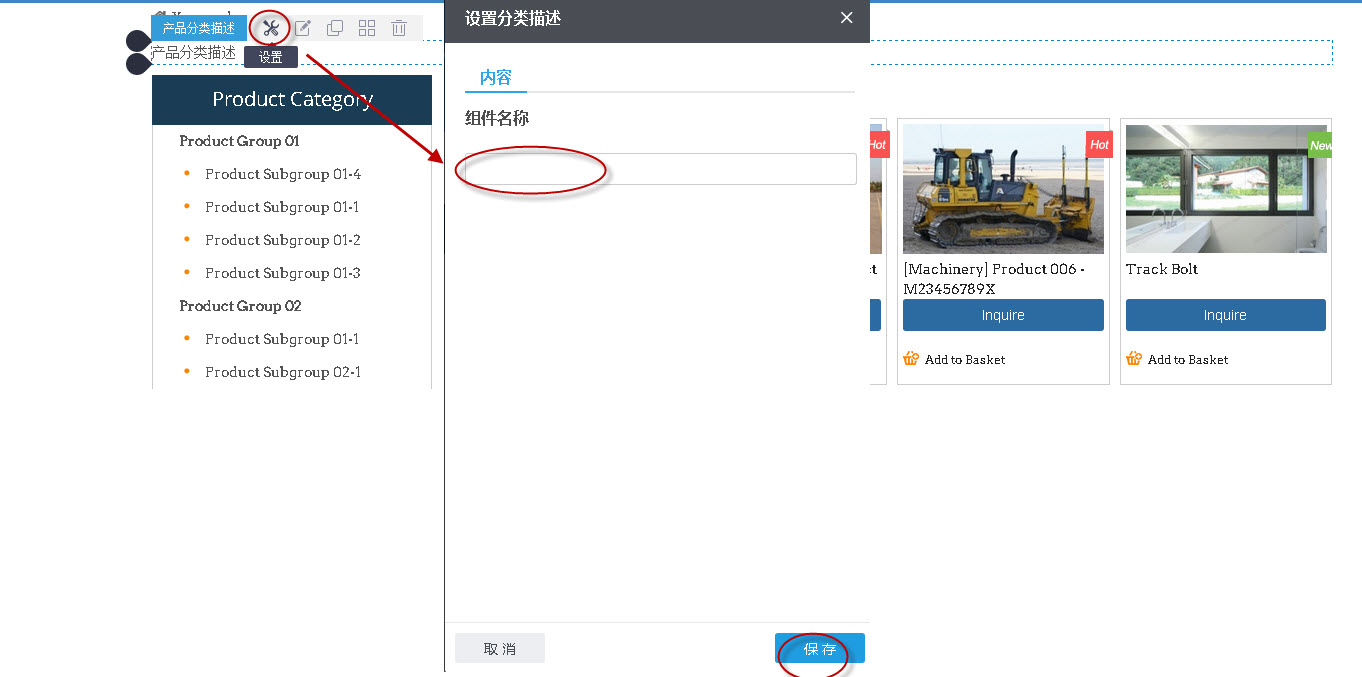Click the grid layout icon in the component toolbar

click(366, 27)
